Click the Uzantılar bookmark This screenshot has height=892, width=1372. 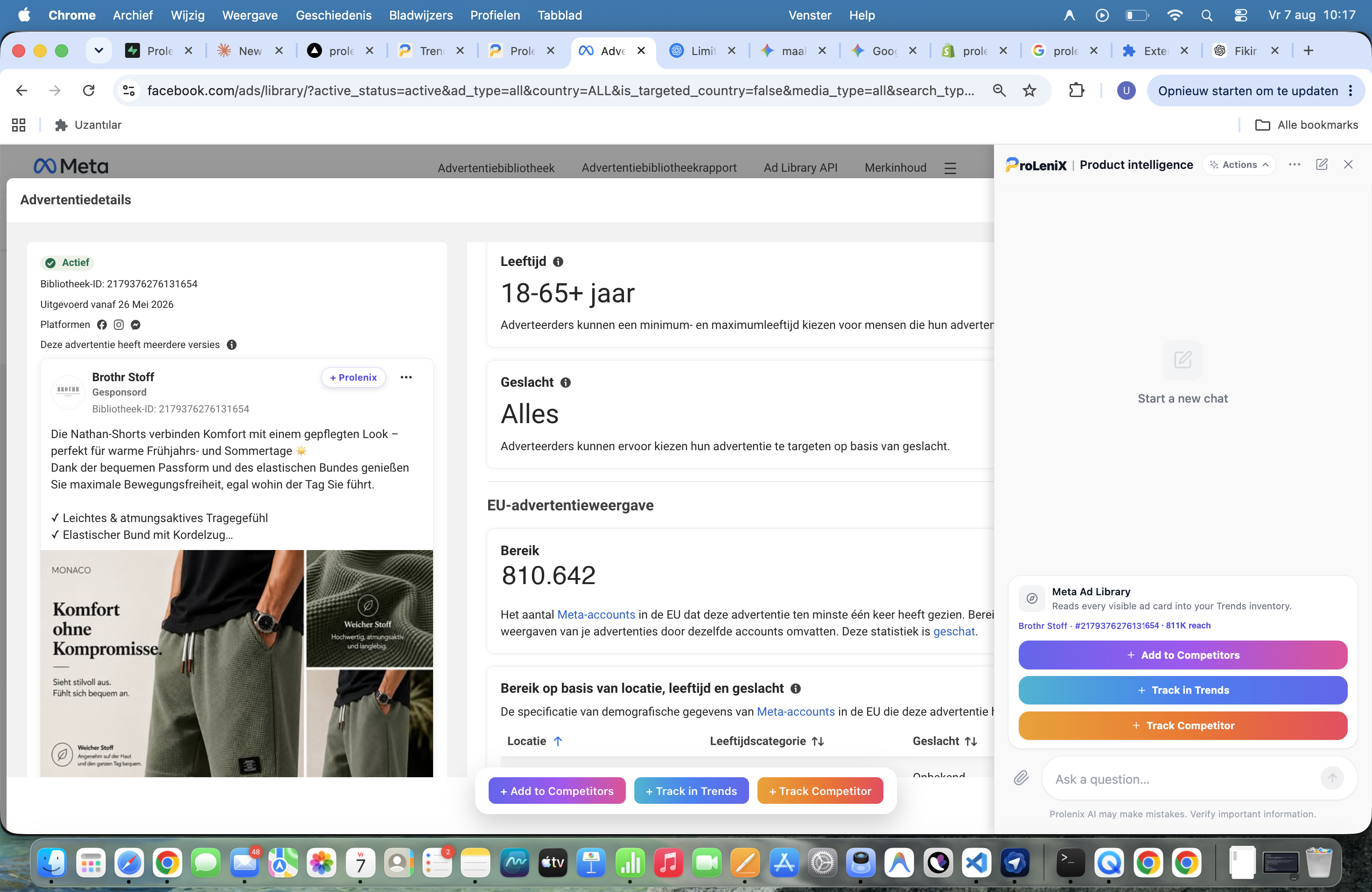[x=88, y=125]
